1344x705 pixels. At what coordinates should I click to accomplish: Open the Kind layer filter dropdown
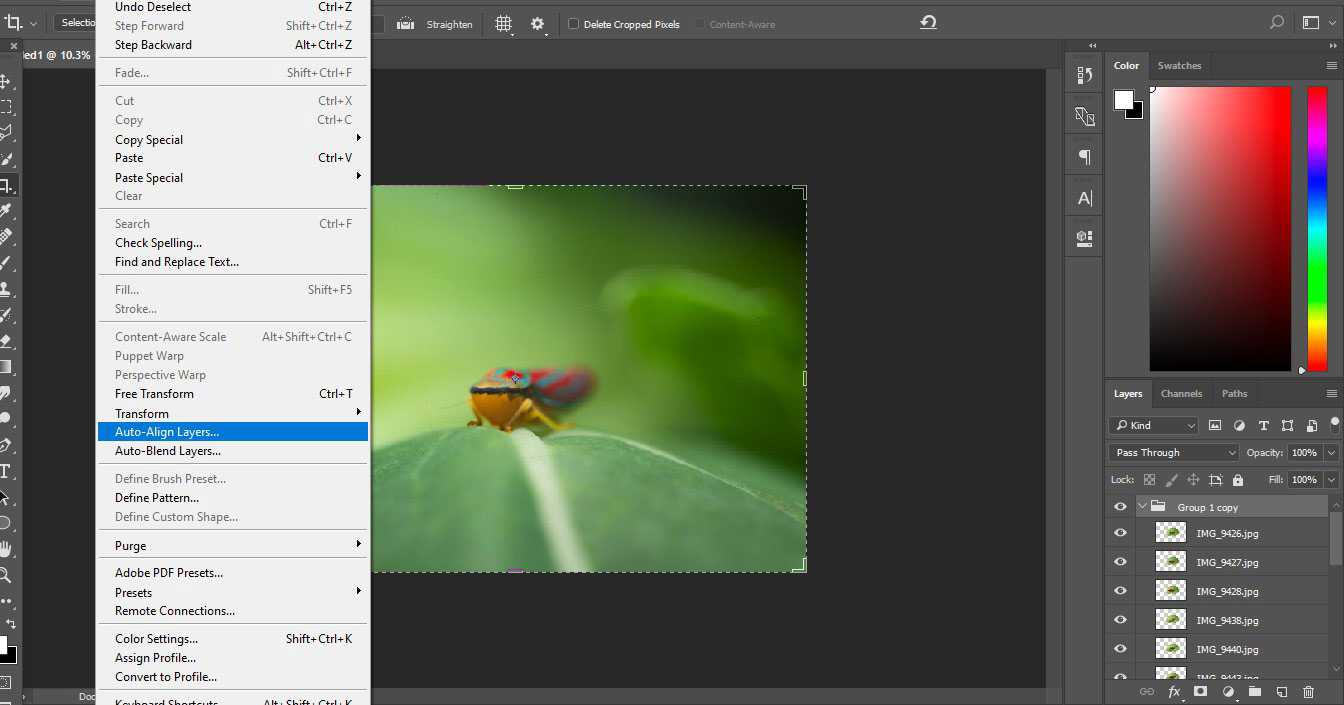1154,425
